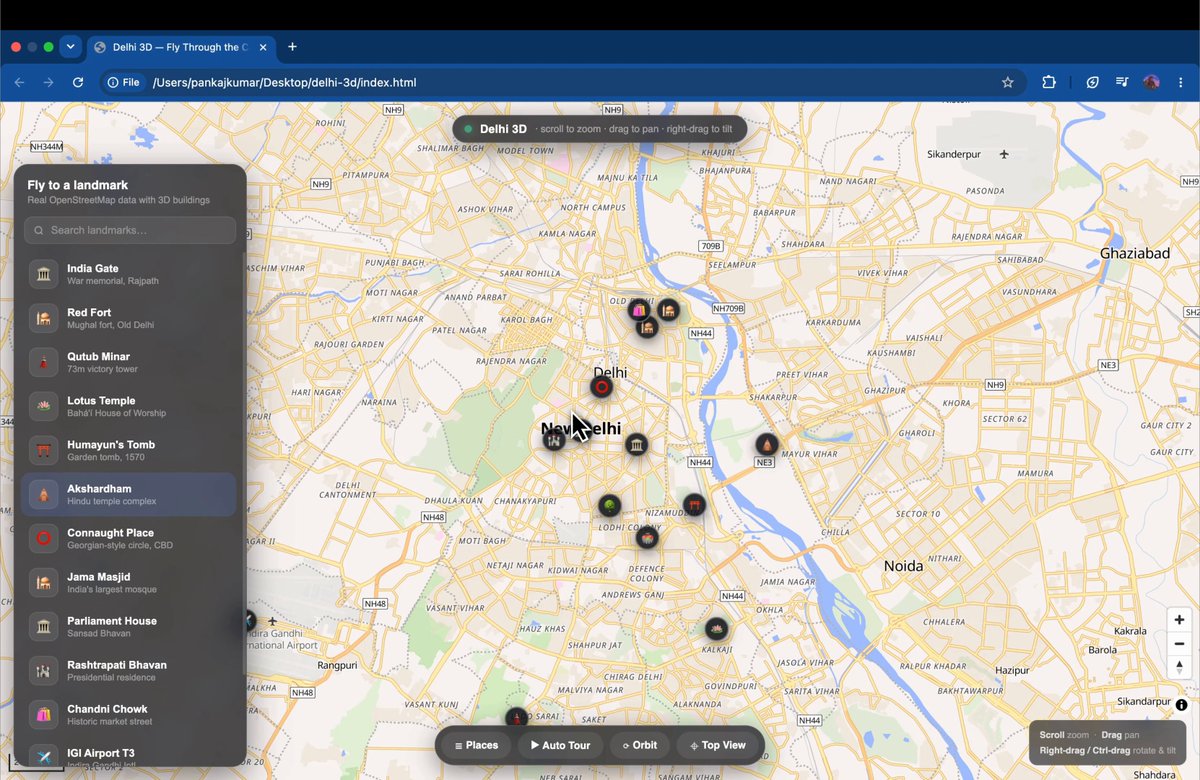Viewport: 1200px width, 780px height.
Task: Close the Delhi 3D browser tab
Action: (263, 47)
